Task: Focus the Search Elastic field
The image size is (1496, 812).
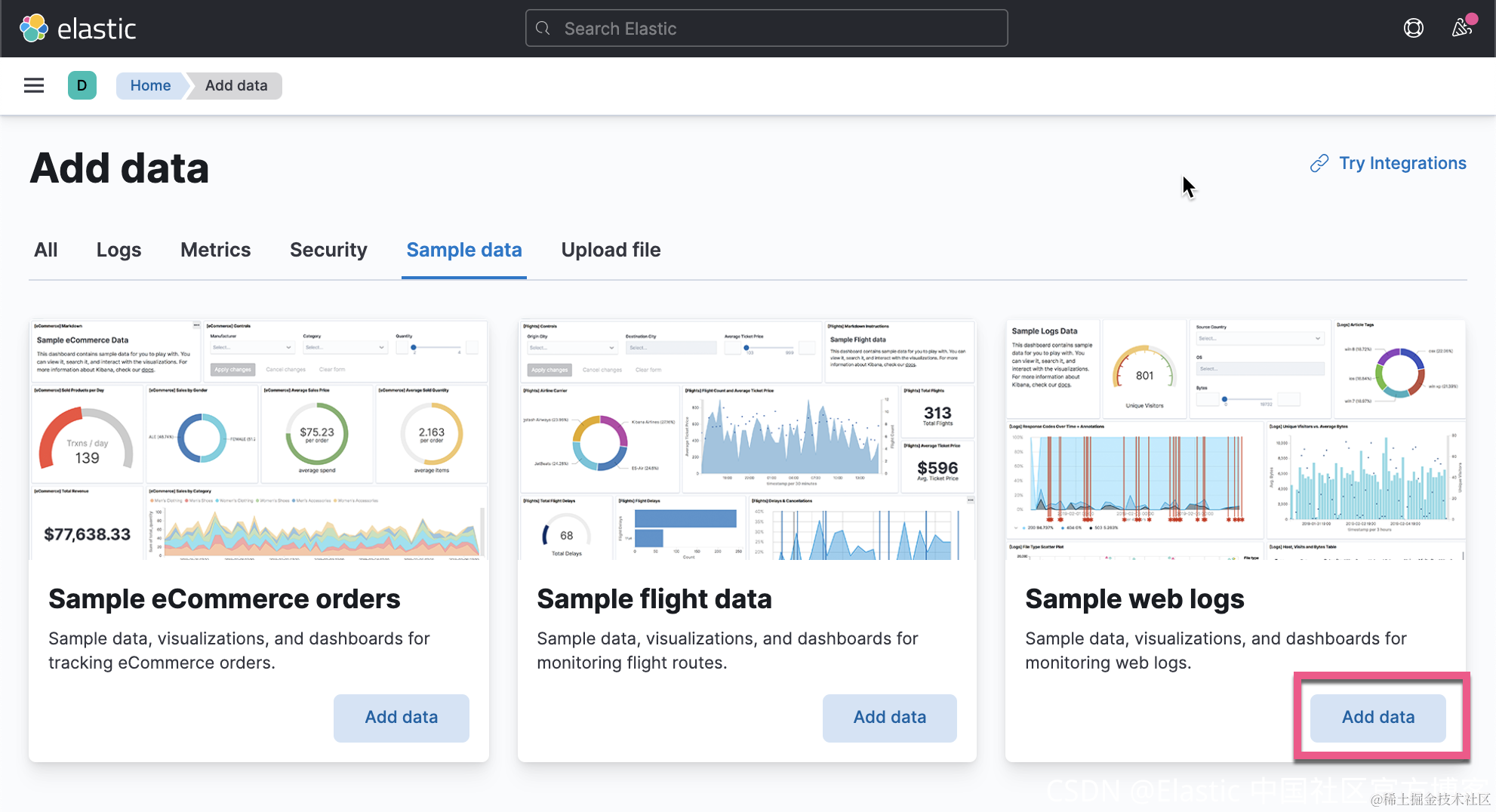Action: [766, 29]
